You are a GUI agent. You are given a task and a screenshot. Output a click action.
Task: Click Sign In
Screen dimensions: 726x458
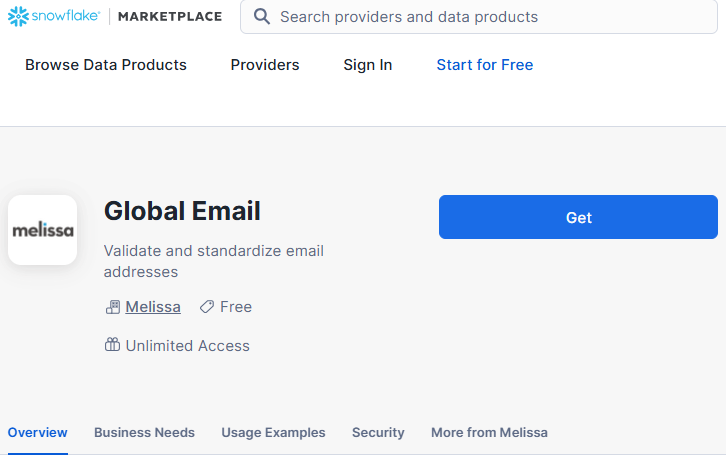pyautogui.click(x=368, y=65)
